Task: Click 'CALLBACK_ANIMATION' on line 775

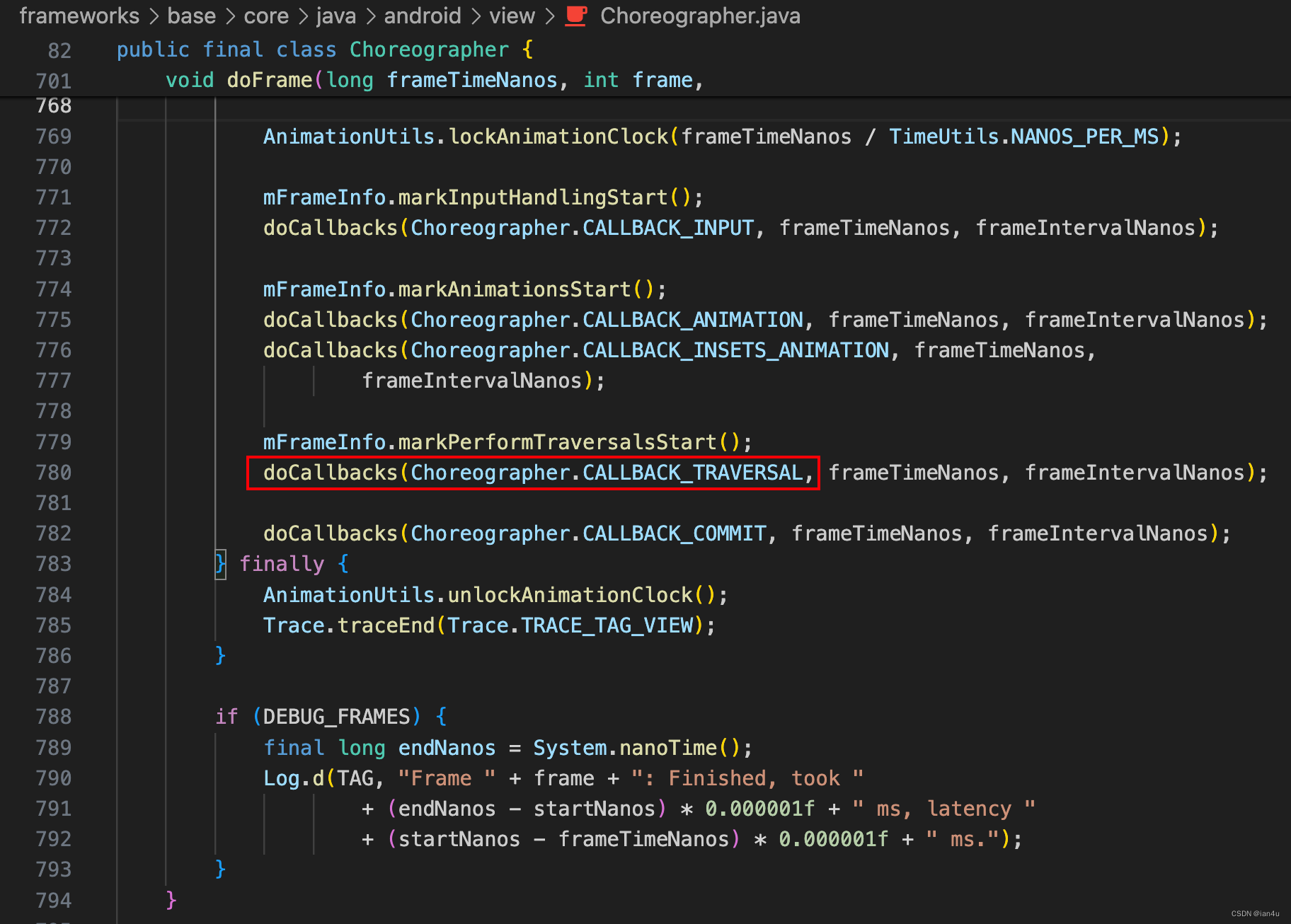Action: tap(693, 320)
